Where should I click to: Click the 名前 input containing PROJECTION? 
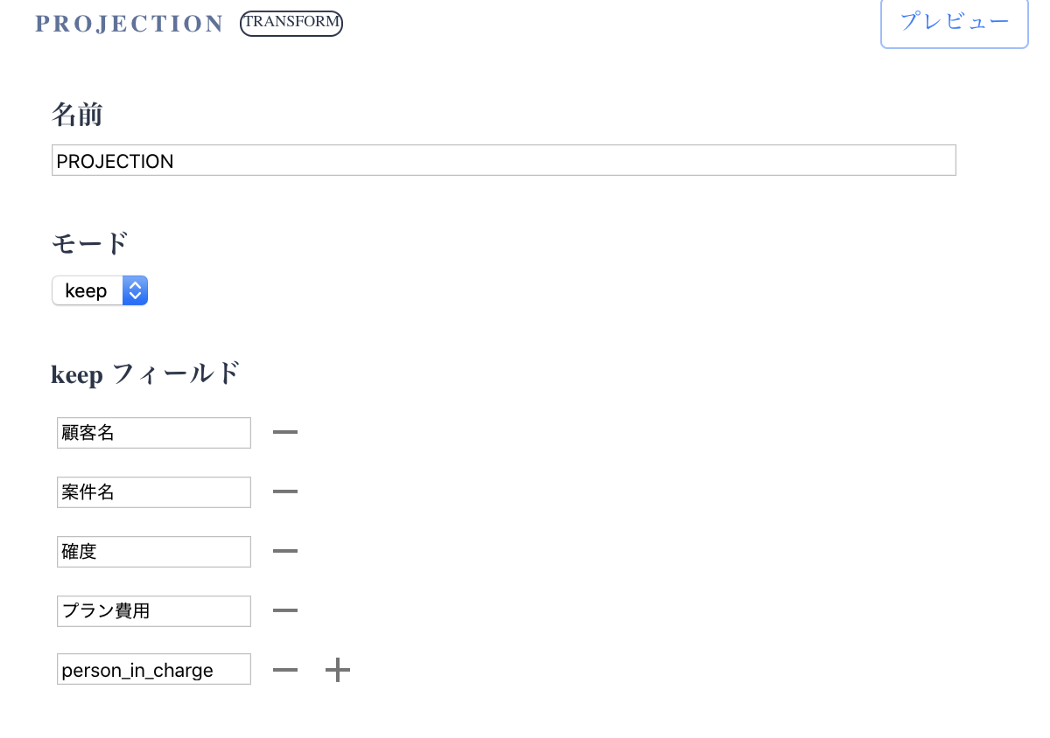tap(503, 161)
